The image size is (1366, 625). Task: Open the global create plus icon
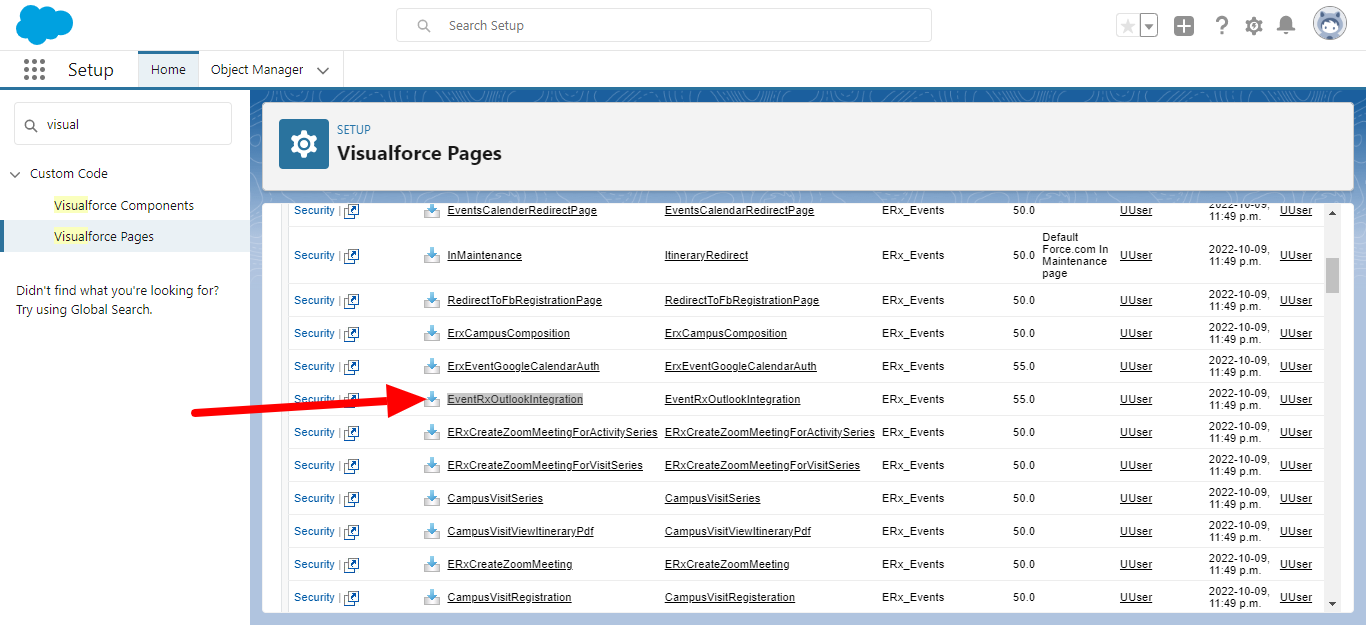[x=1184, y=26]
